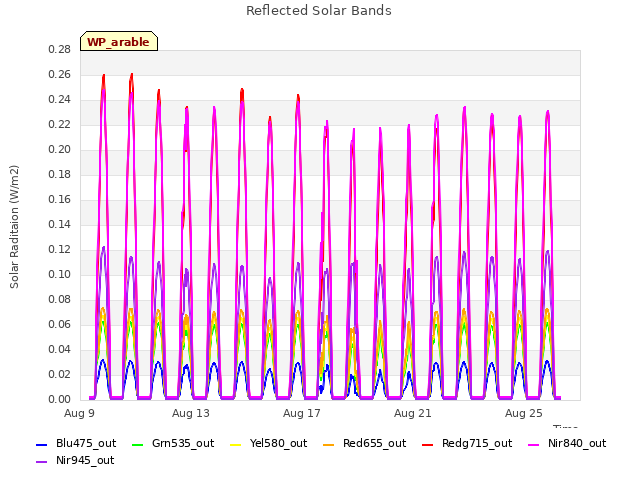The width and height of the screenshot is (640, 480).
Task: Click the red Redg715_out legend color marker
Action: [428, 444]
